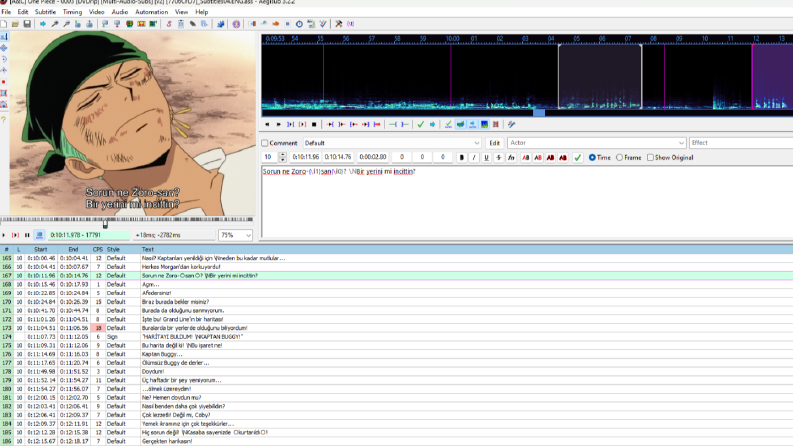Pause the video
Viewport: 793px width, 446px height.
coord(27,235)
